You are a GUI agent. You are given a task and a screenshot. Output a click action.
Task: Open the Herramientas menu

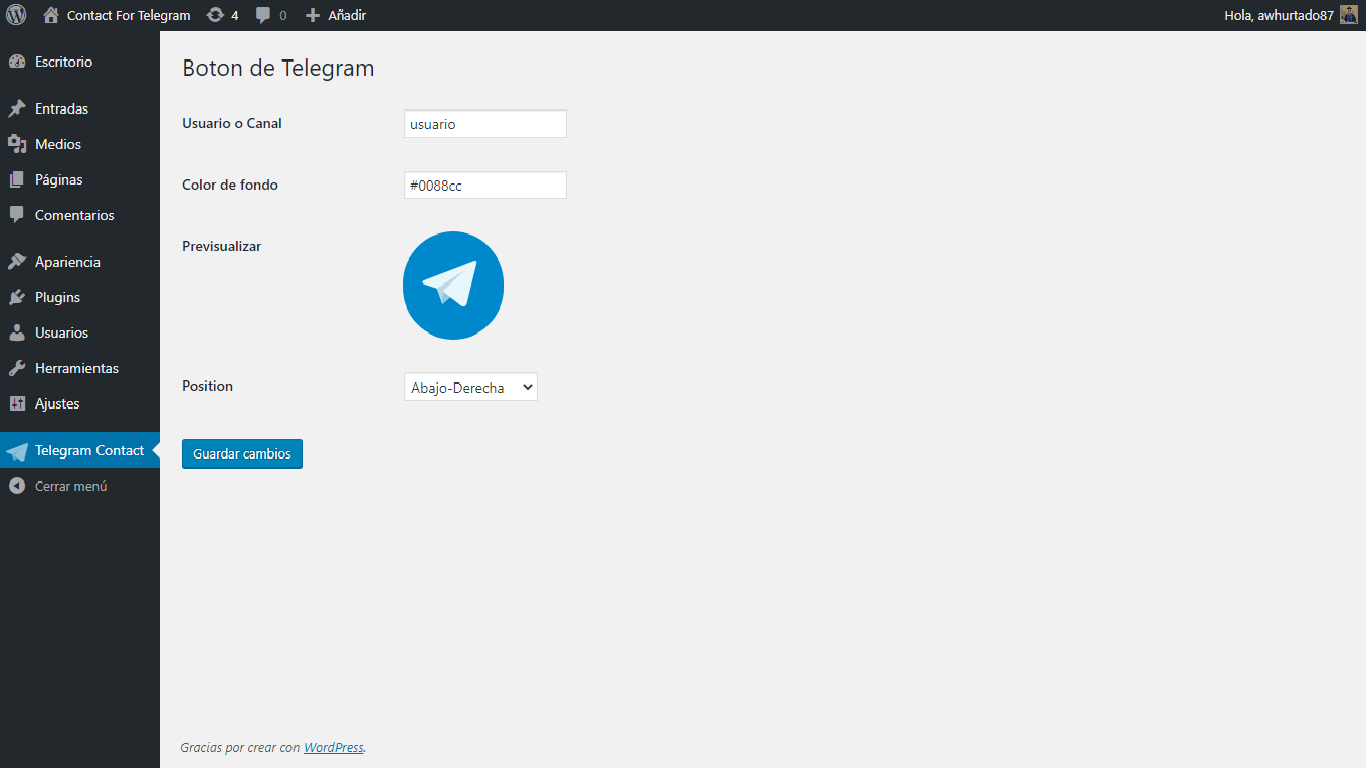[x=80, y=368]
